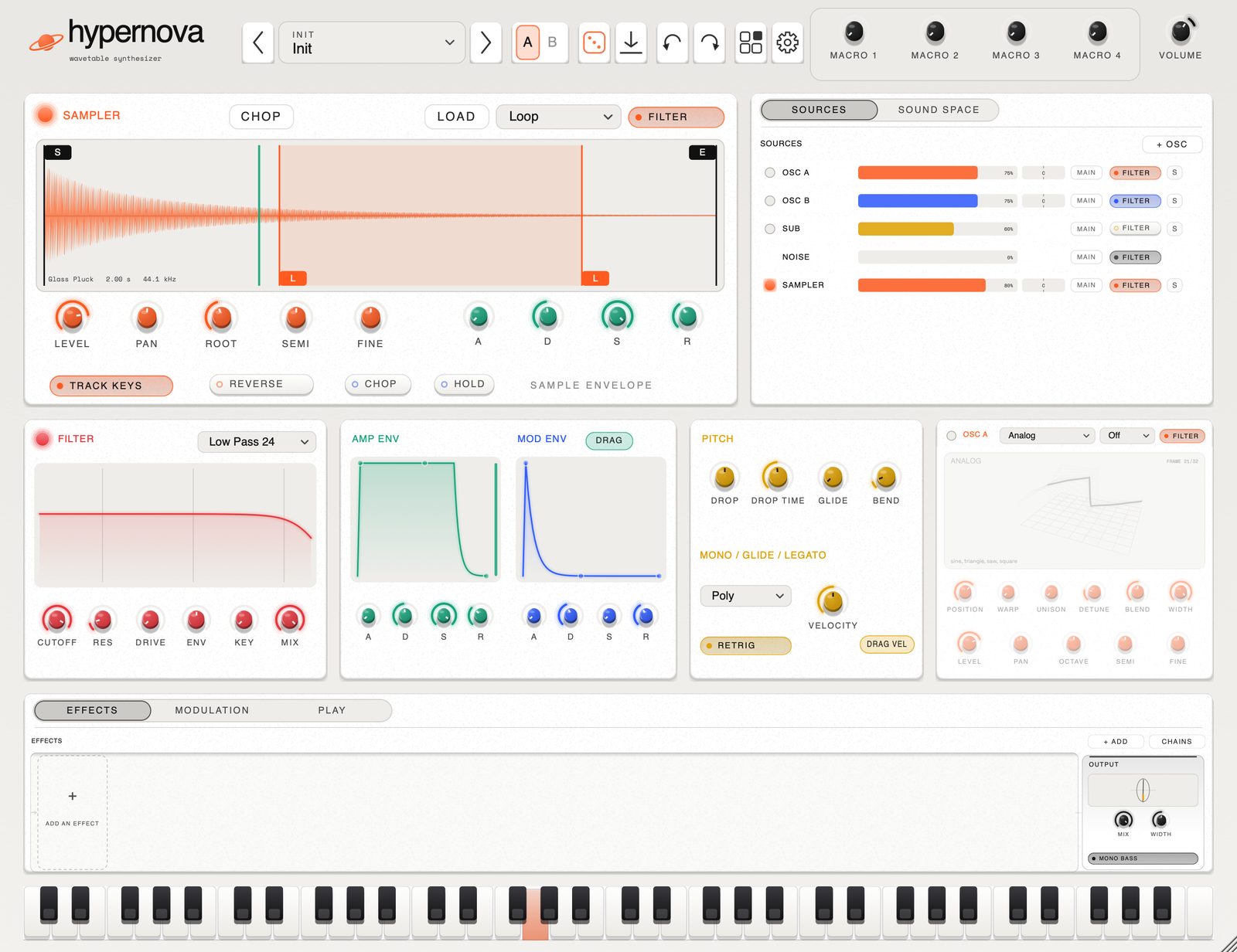Image resolution: width=1237 pixels, height=952 pixels.
Task: Click the Volume knob
Action: pyautogui.click(x=1181, y=32)
